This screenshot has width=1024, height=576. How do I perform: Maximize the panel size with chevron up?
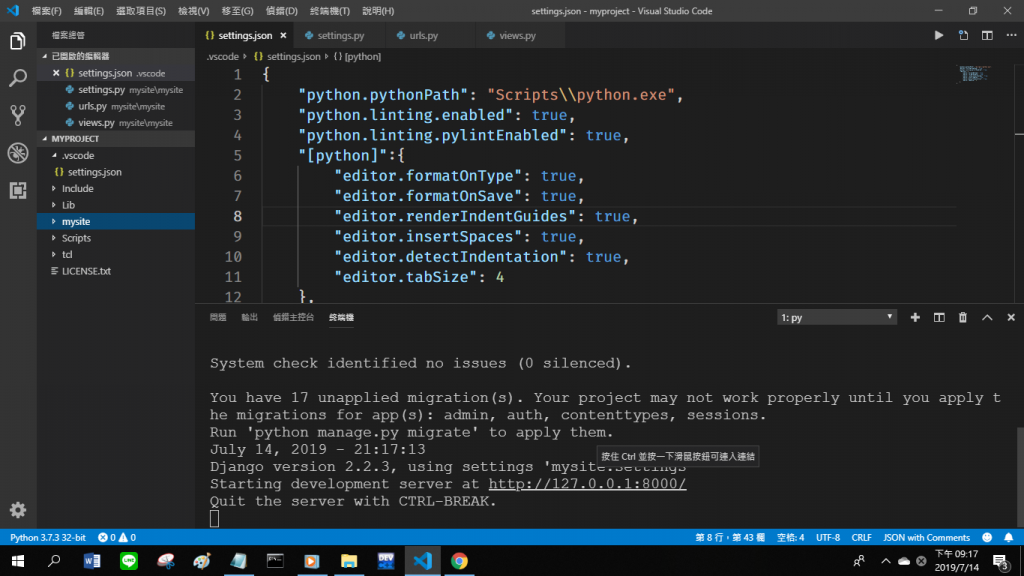click(987, 317)
